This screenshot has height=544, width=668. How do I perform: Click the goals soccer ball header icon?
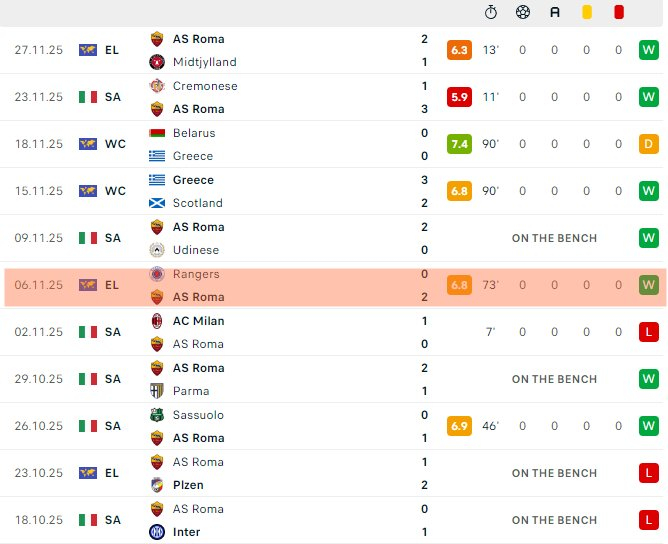coord(523,12)
